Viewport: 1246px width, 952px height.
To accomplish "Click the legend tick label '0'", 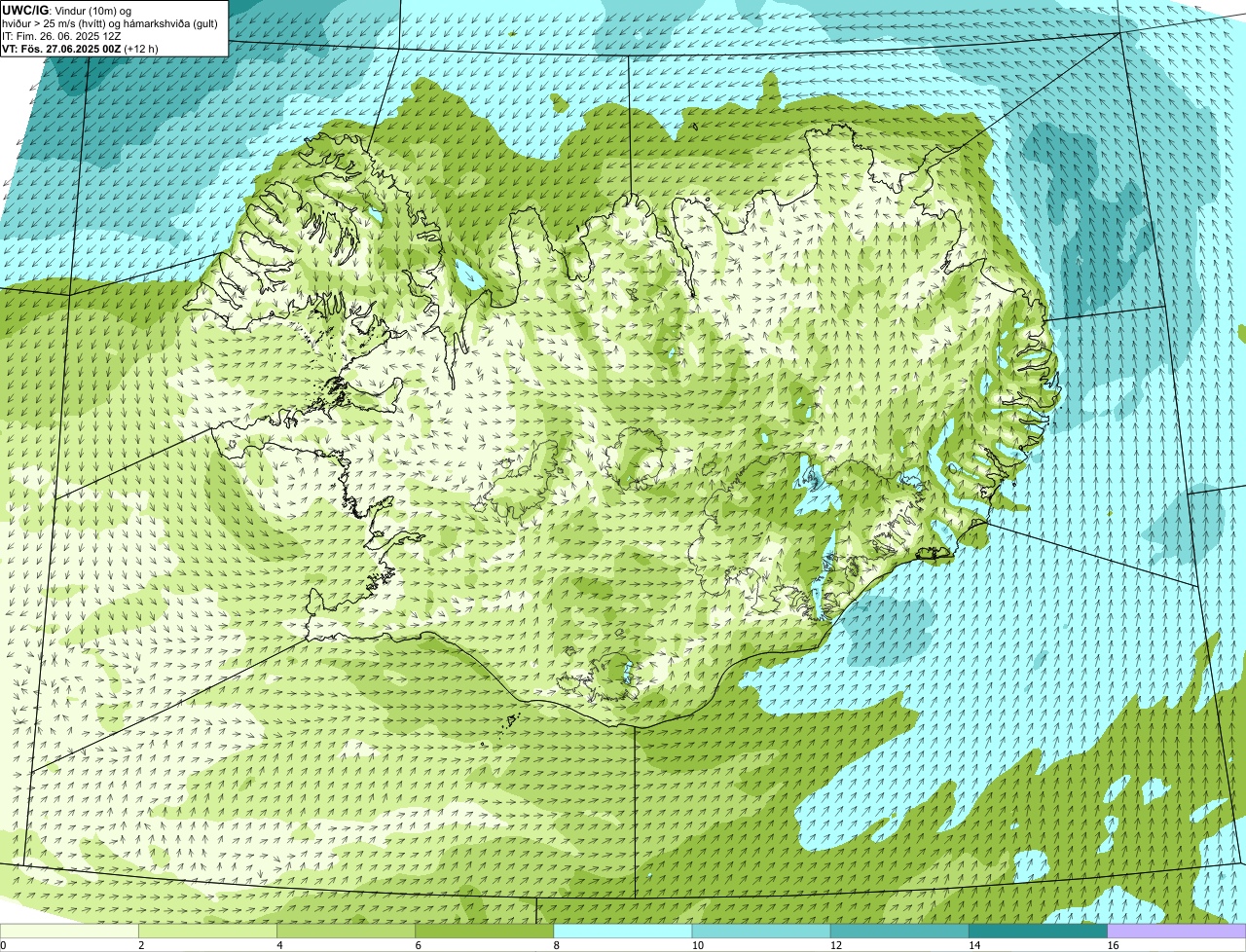I will point(3,945).
